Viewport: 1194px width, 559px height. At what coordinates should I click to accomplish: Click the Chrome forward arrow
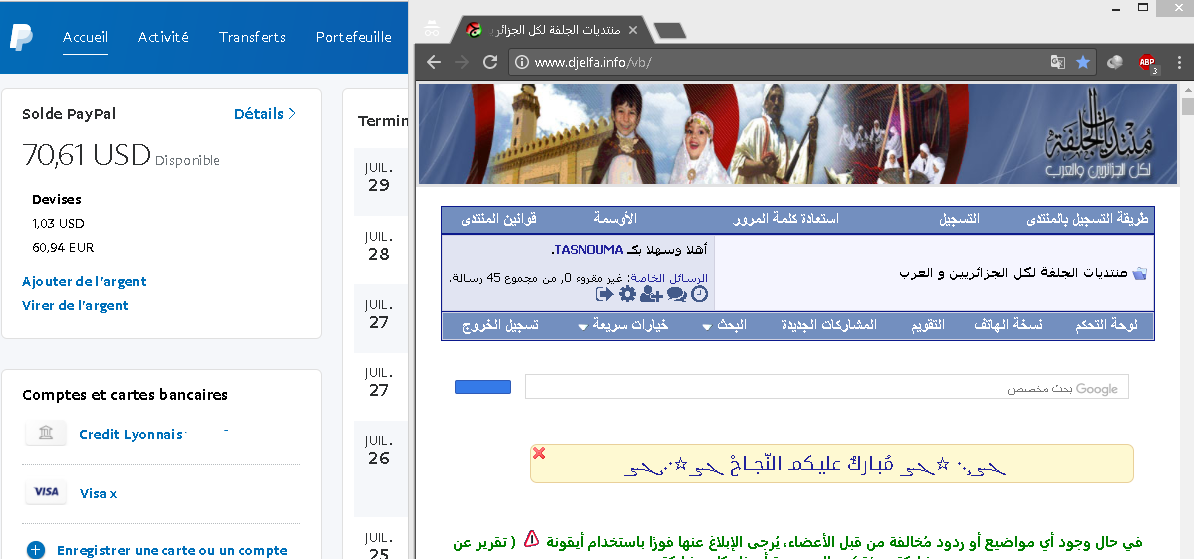click(461, 62)
